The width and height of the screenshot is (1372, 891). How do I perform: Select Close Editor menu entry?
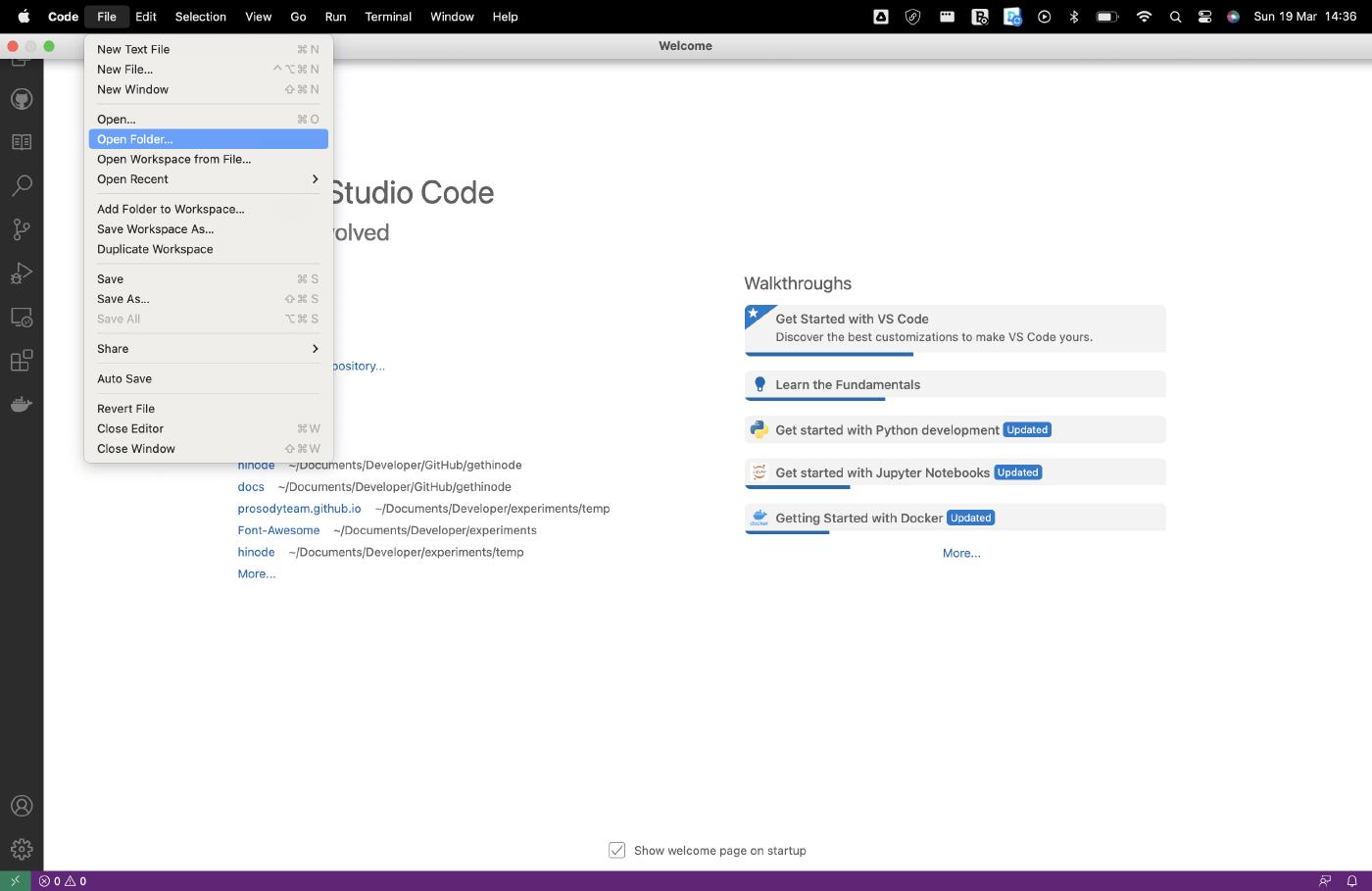click(x=208, y=428)
